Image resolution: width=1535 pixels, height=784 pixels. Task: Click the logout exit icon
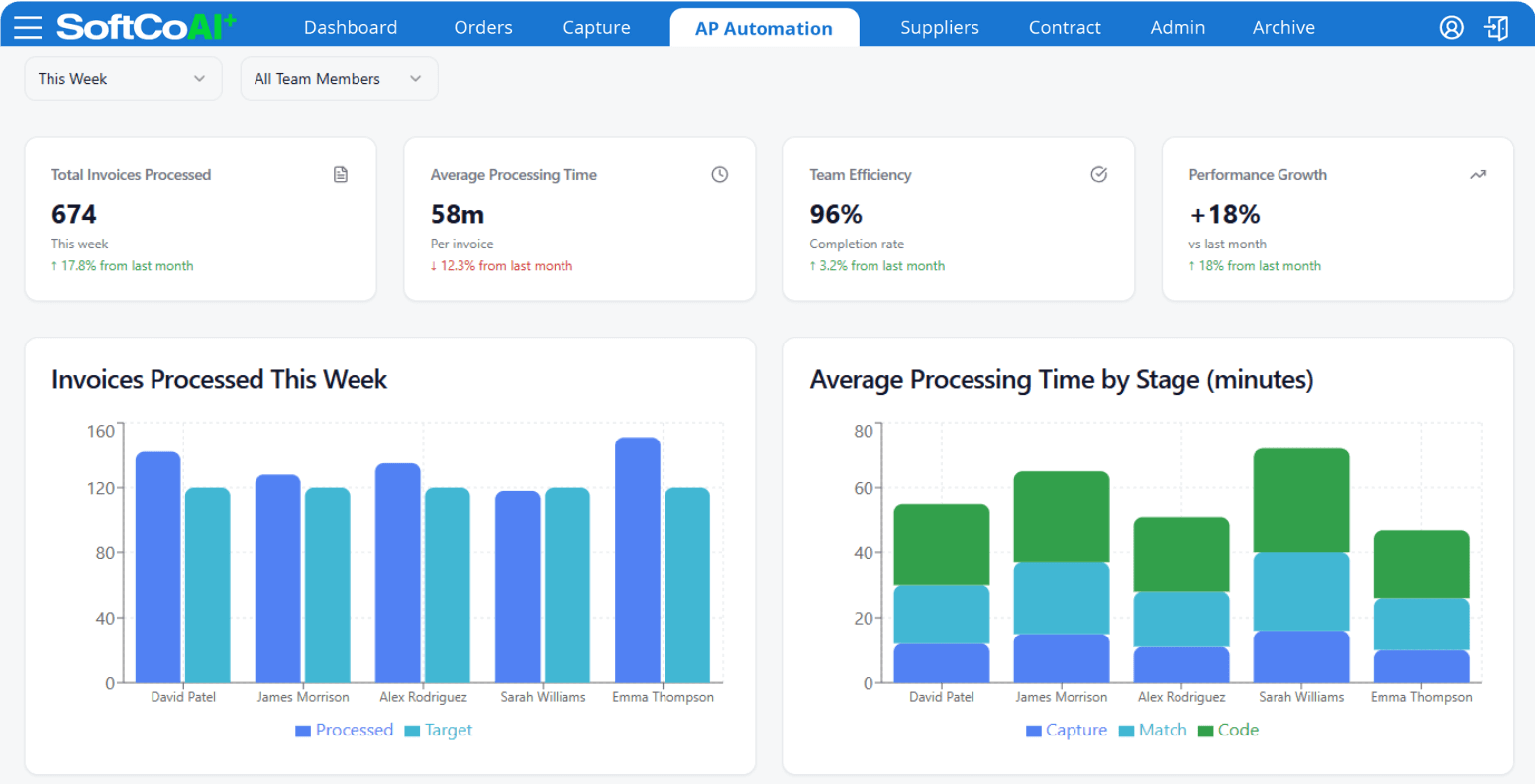point(1495,27)
